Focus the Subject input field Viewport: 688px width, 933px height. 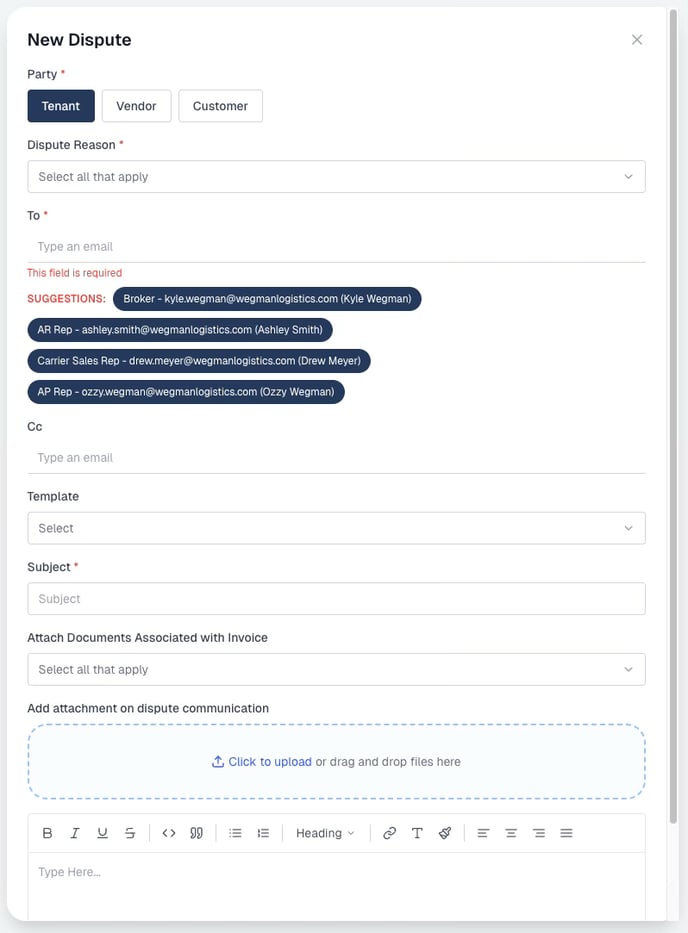[x=336, y=599]
